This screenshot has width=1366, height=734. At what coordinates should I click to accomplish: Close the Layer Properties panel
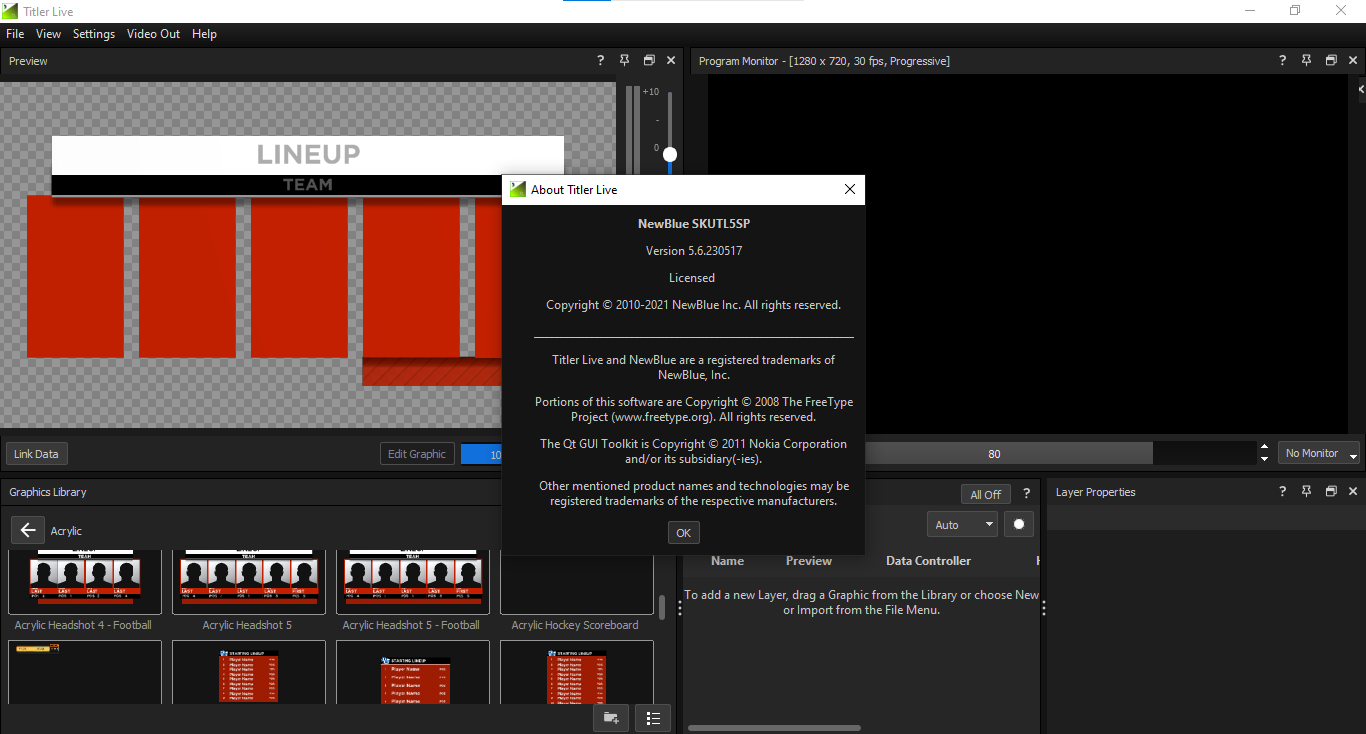[x=1353, y=492]
